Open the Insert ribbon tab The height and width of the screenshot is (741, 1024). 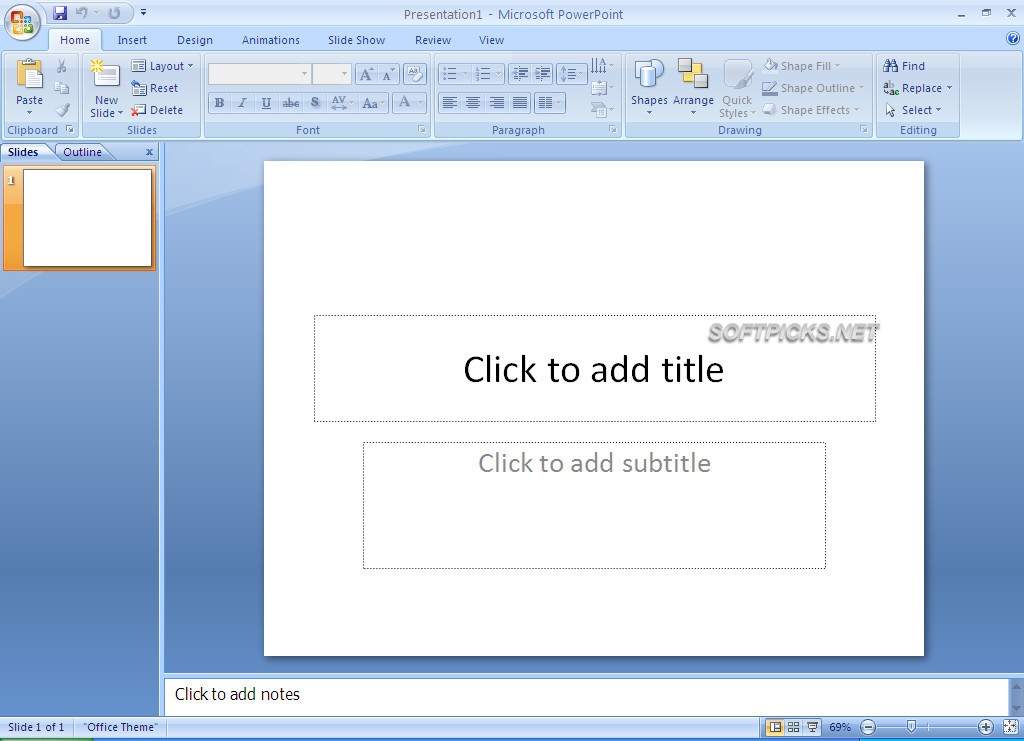click(x=132, y=40)
